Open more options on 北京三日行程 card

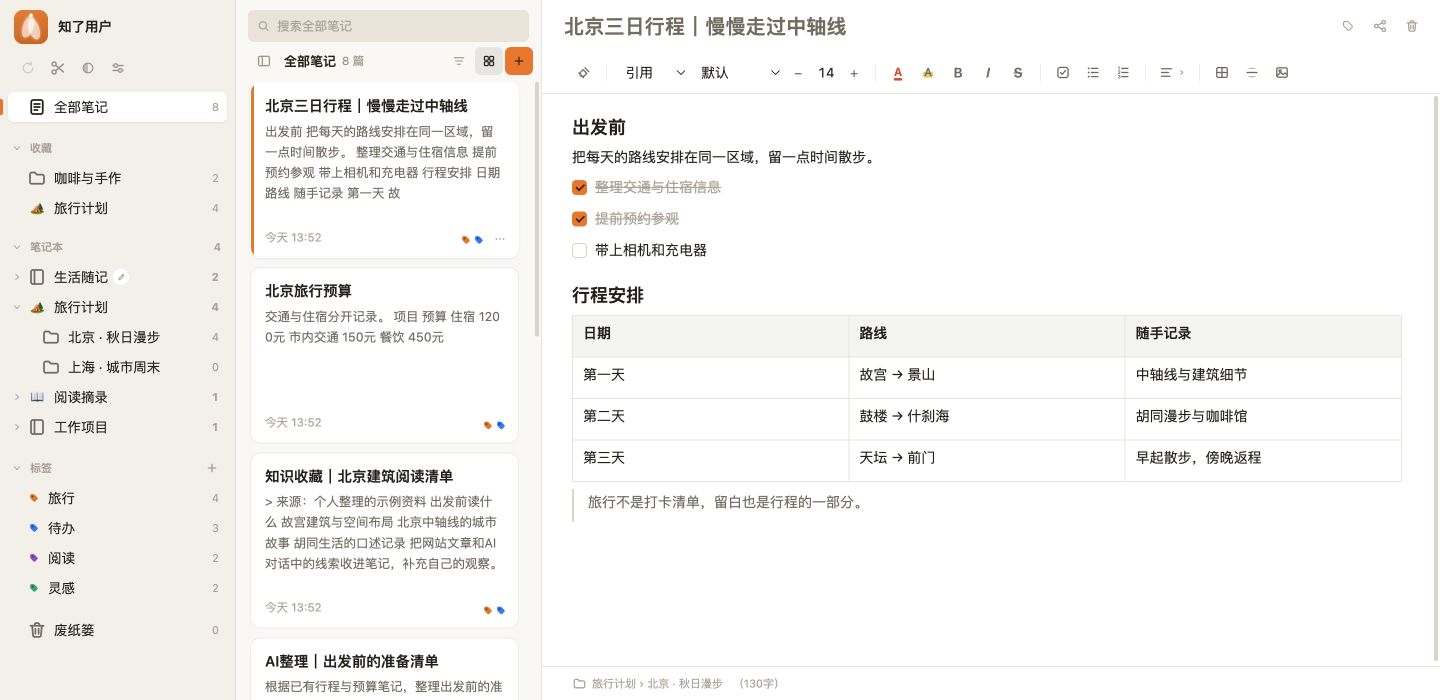[500, 239]
